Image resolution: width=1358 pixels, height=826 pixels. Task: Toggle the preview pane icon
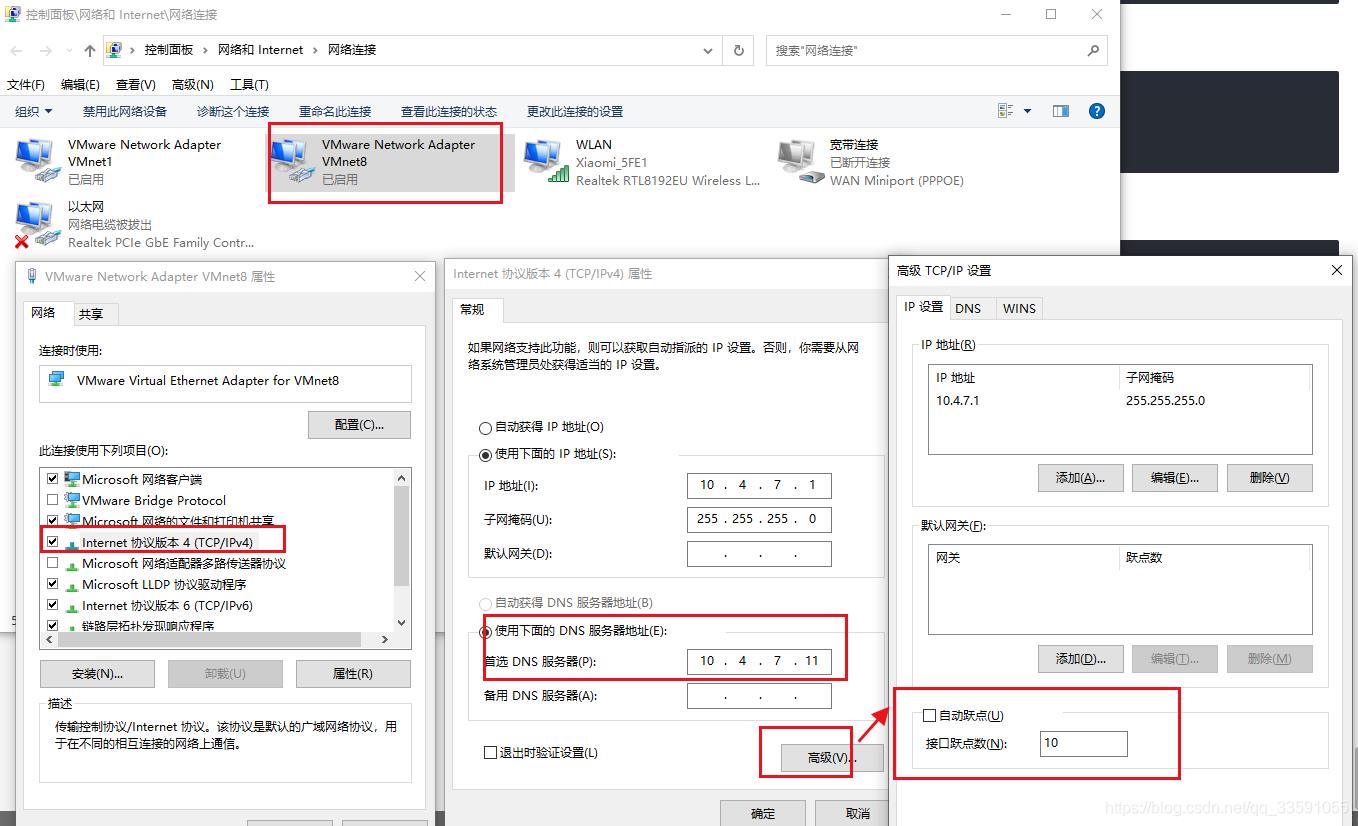pyautogui.click(x=1061, y=111)
